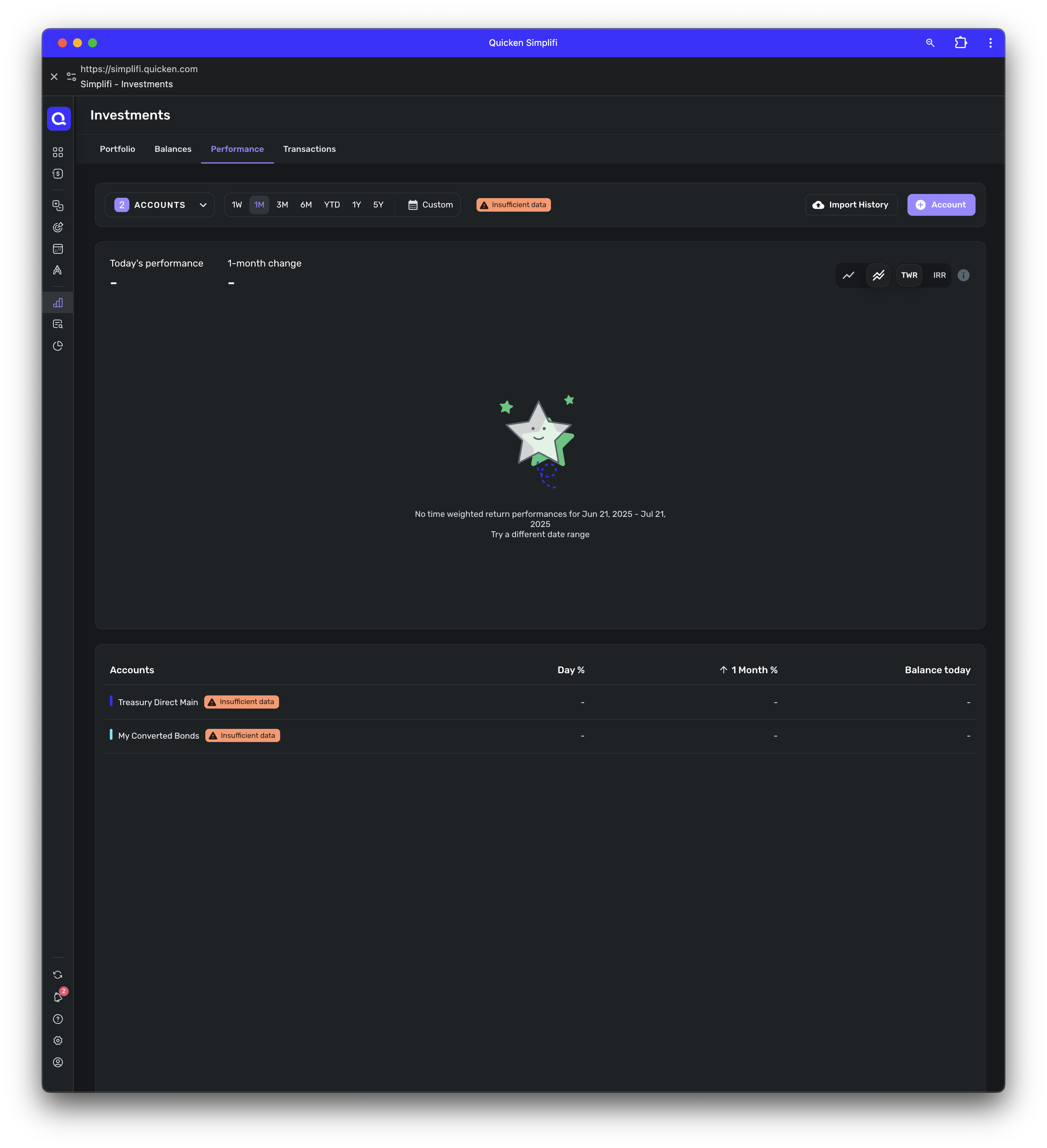Open the savings goals target icon
Screen dimensions: 1047x1148
point(58,227)
